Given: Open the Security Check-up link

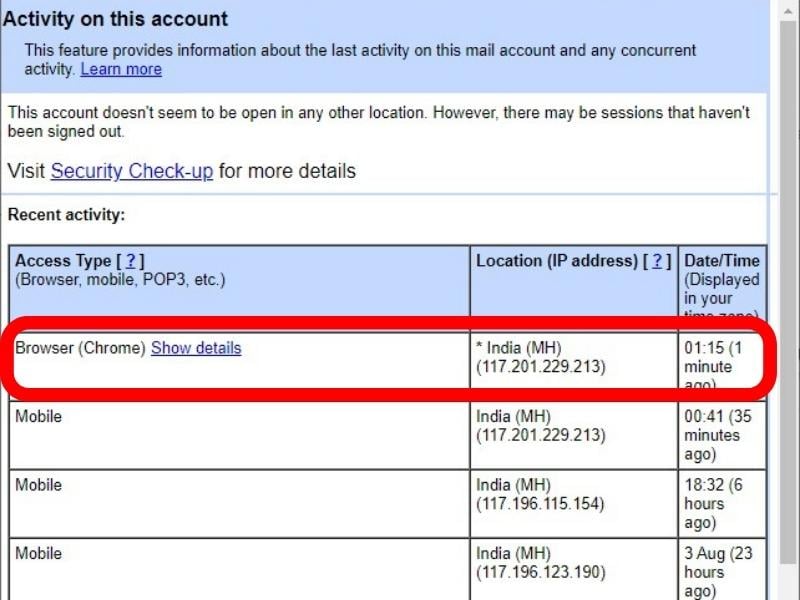Looking at the screenshot, I should pos(132,171).
